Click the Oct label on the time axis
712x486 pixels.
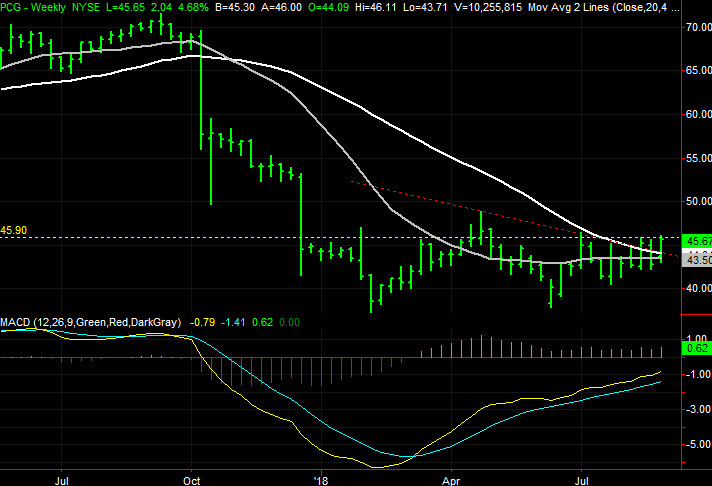(x=191, y=478)
